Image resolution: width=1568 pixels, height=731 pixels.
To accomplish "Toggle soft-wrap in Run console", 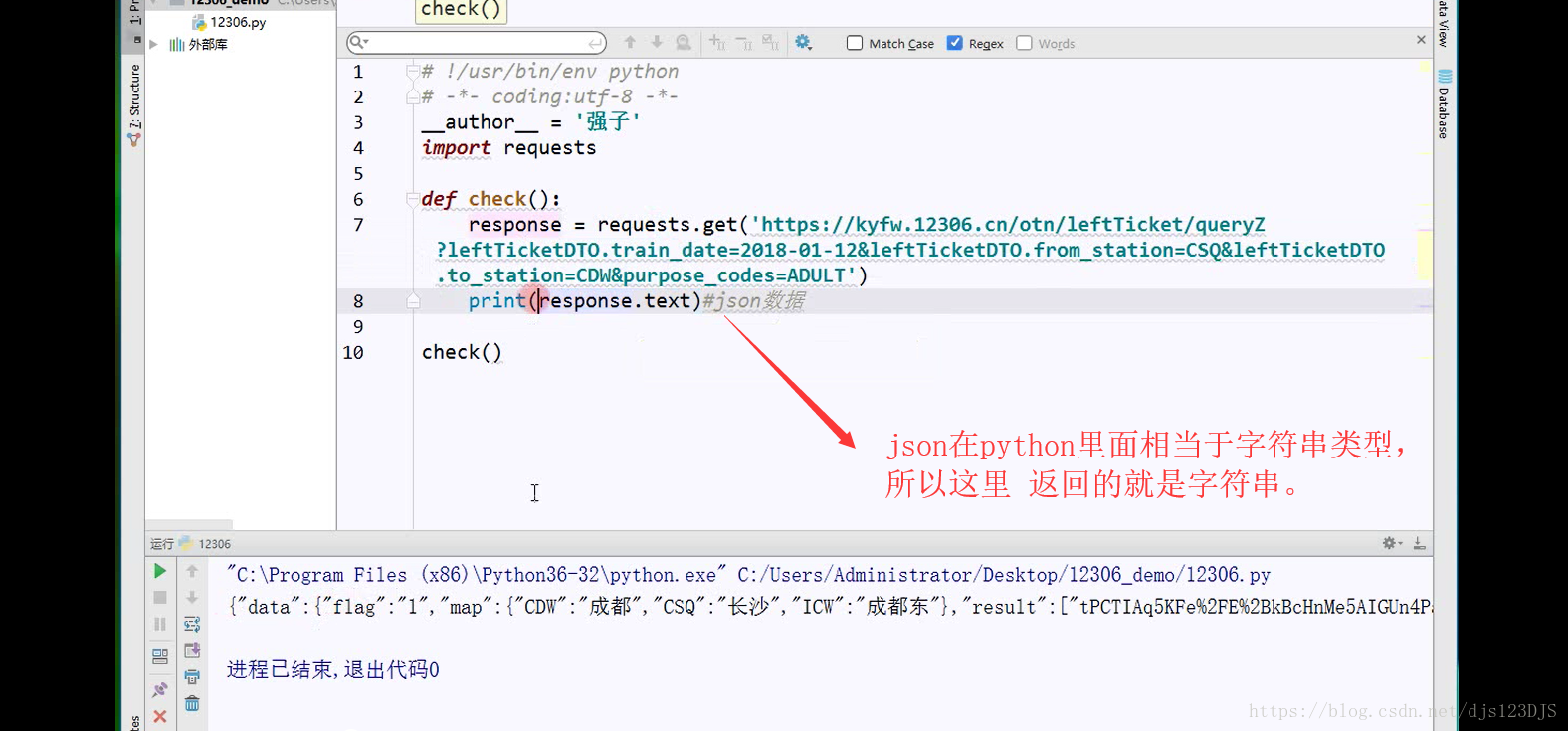I will [192, 624].
